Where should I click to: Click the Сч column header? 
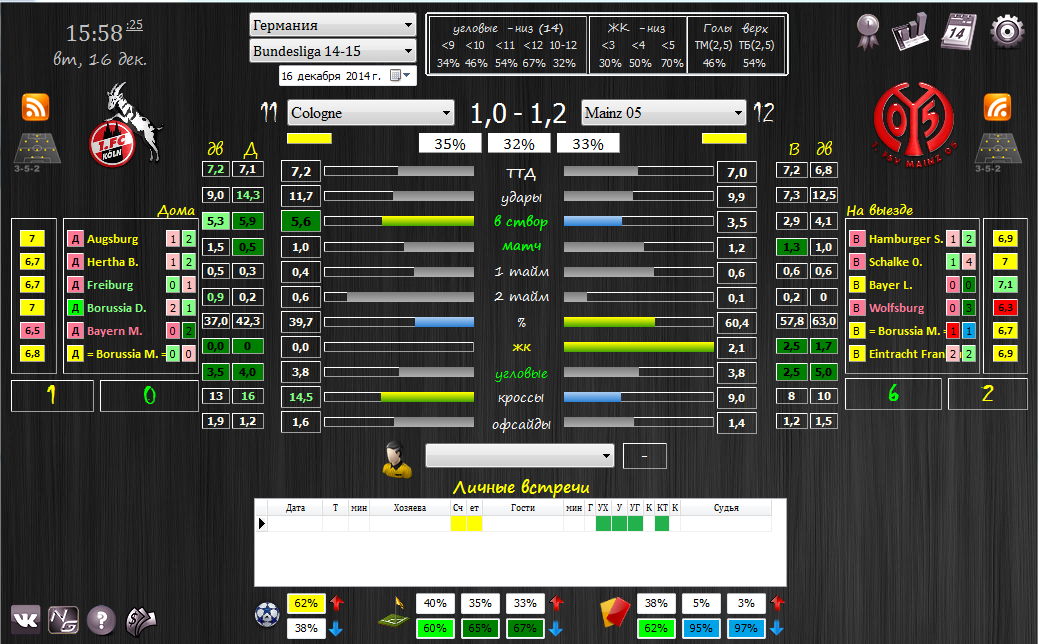(x=458, y=508)
